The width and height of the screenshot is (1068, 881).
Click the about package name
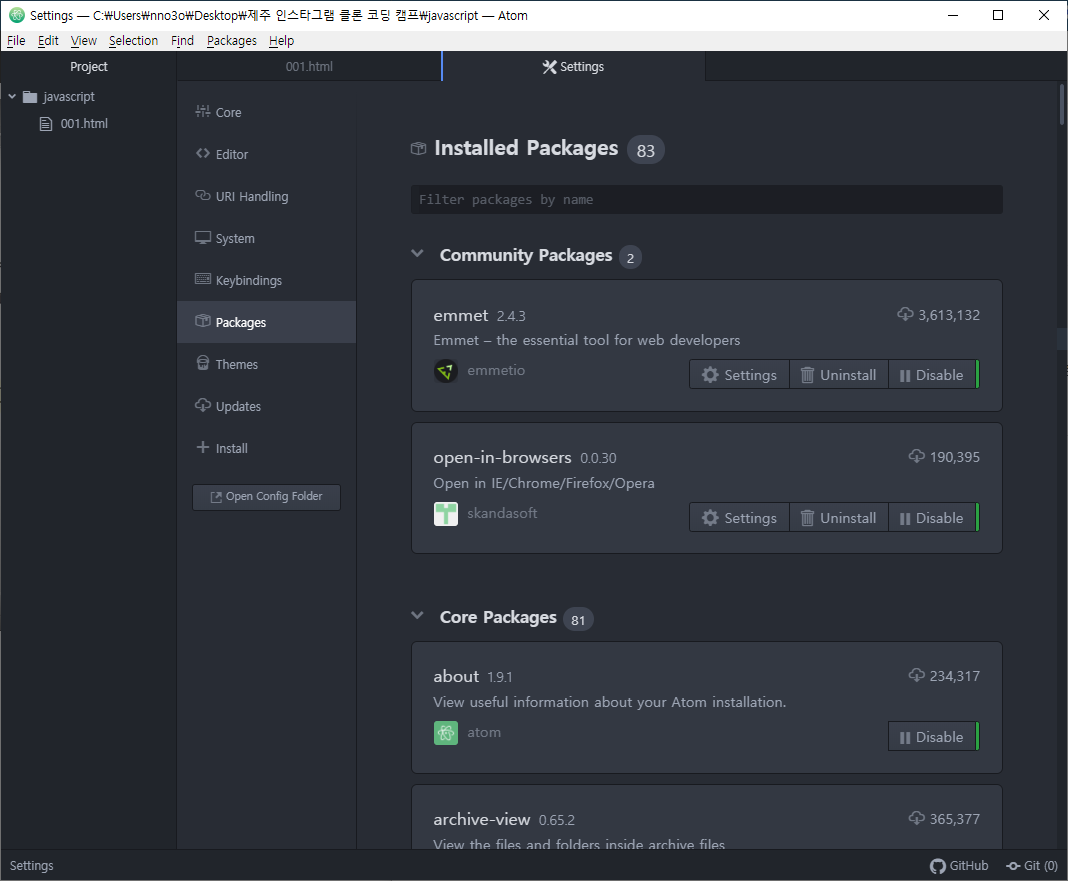click(x=456, y=677)
